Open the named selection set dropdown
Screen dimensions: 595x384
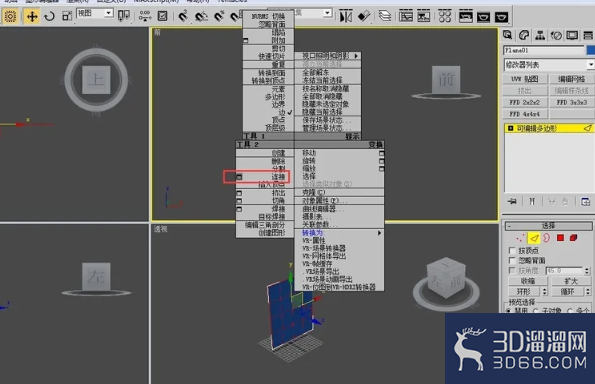point(327,13)
